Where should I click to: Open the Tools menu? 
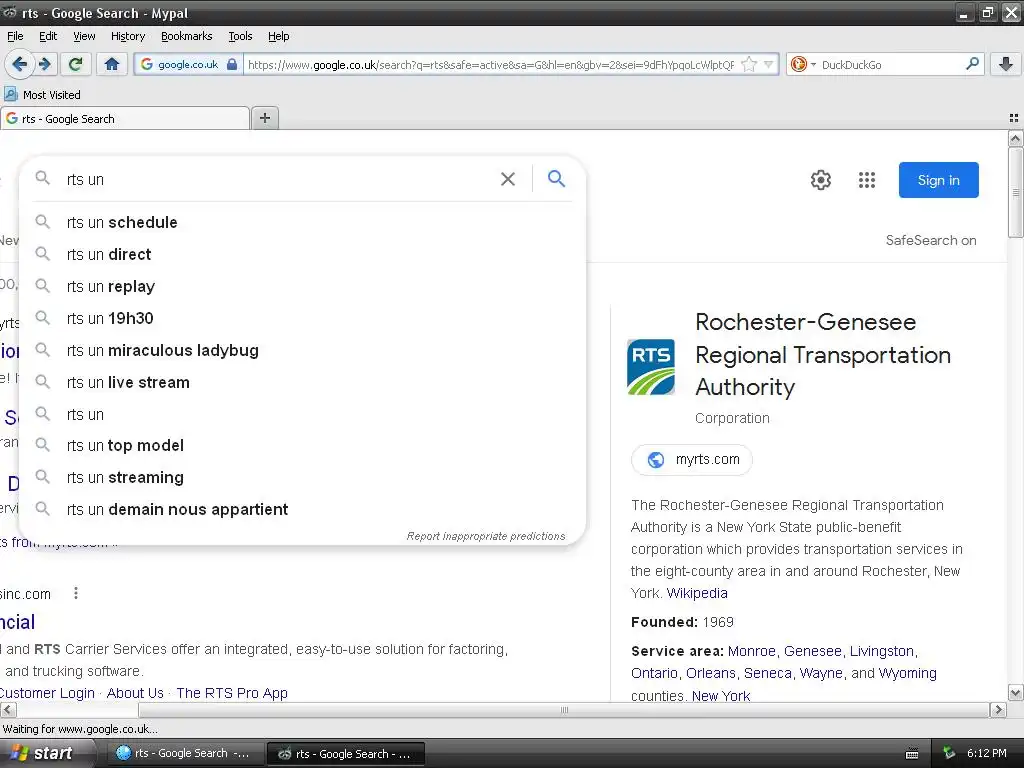[240, 36]
